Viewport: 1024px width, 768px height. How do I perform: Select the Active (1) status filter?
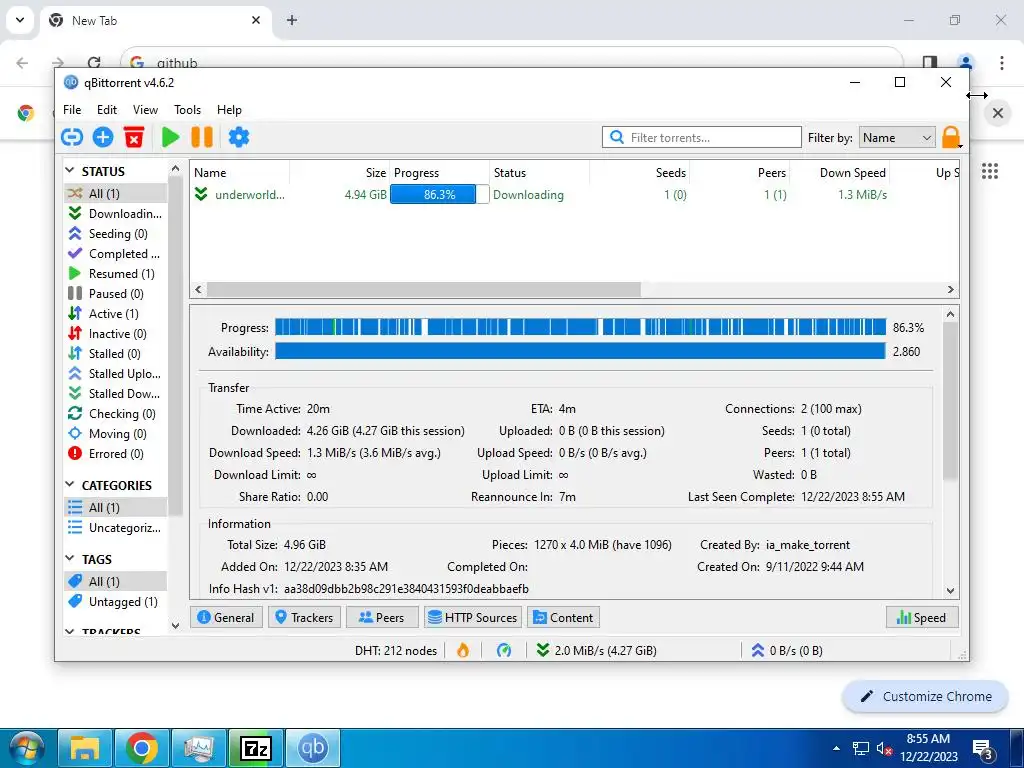coord(115,313)
